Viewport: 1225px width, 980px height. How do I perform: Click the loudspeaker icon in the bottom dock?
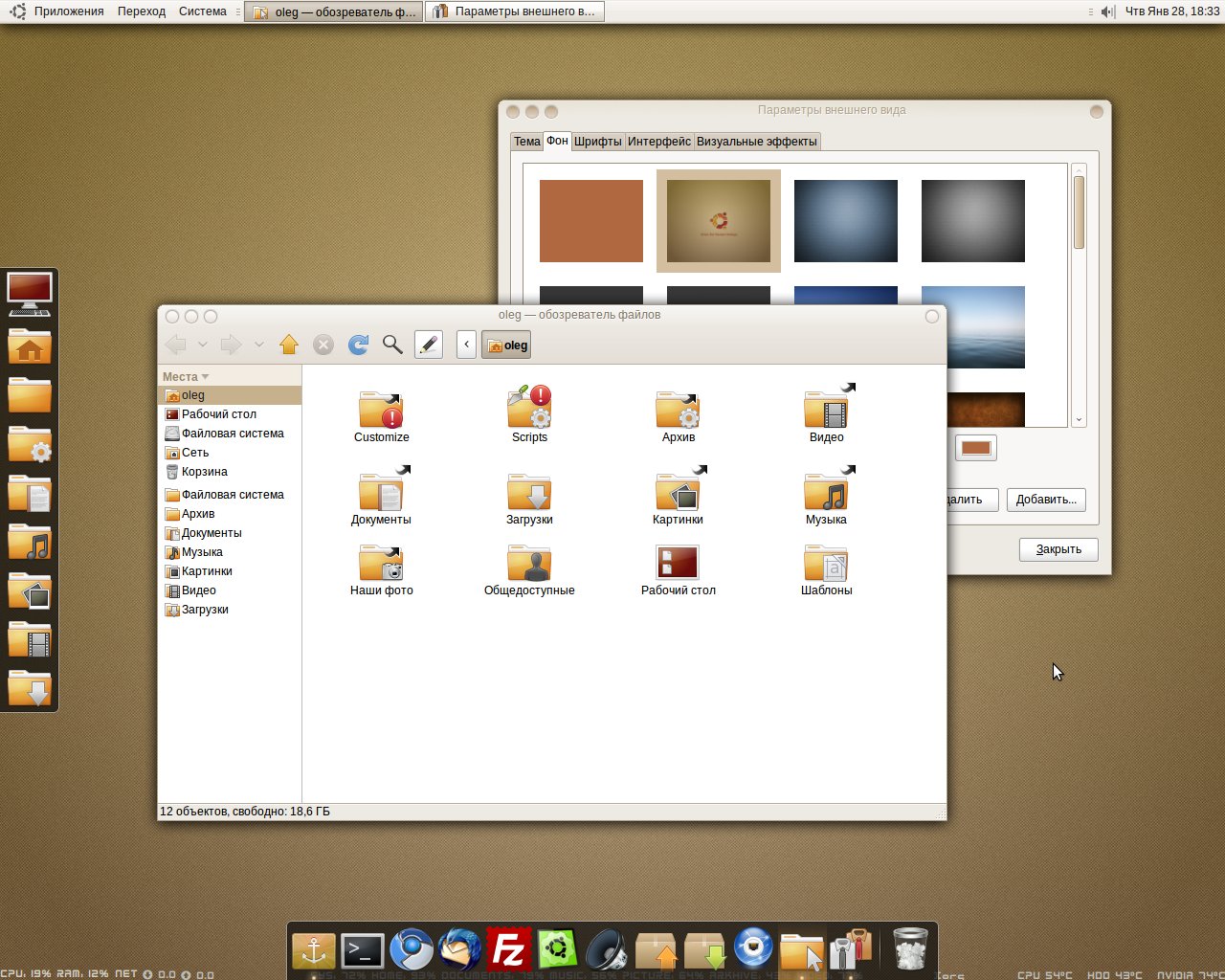point(607,950)
